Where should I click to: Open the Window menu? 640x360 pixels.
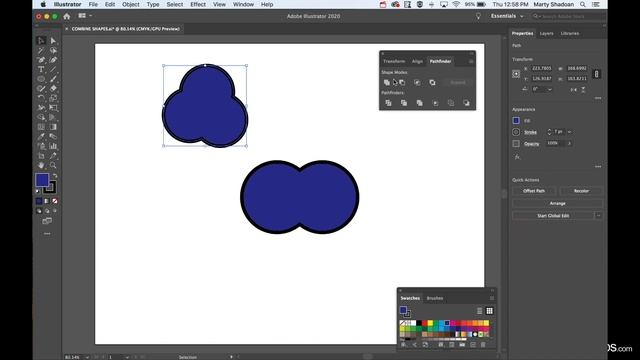point(243,4)
